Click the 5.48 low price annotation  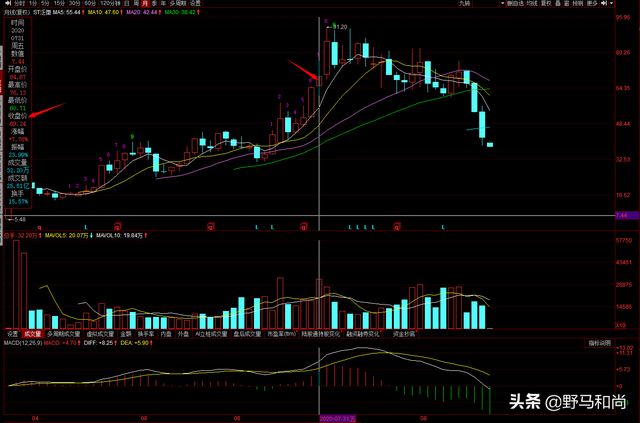pyautogui.click(x=17, y=220)
